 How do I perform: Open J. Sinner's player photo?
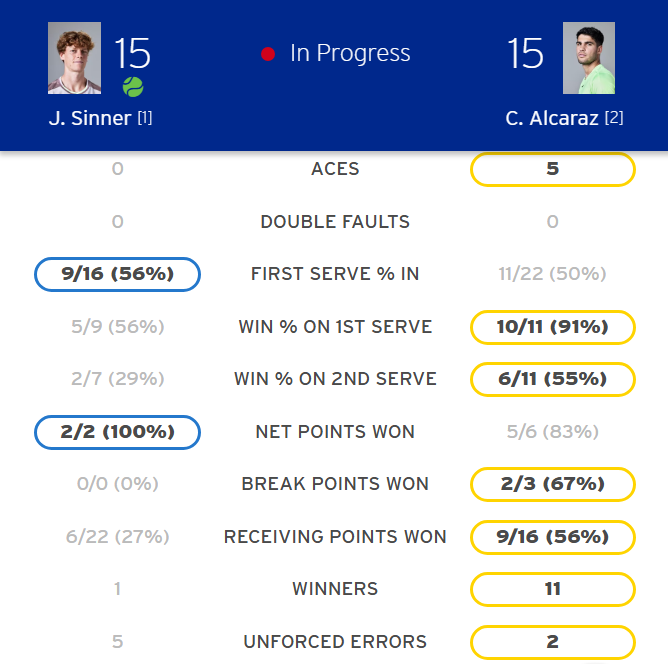point(75,58)
